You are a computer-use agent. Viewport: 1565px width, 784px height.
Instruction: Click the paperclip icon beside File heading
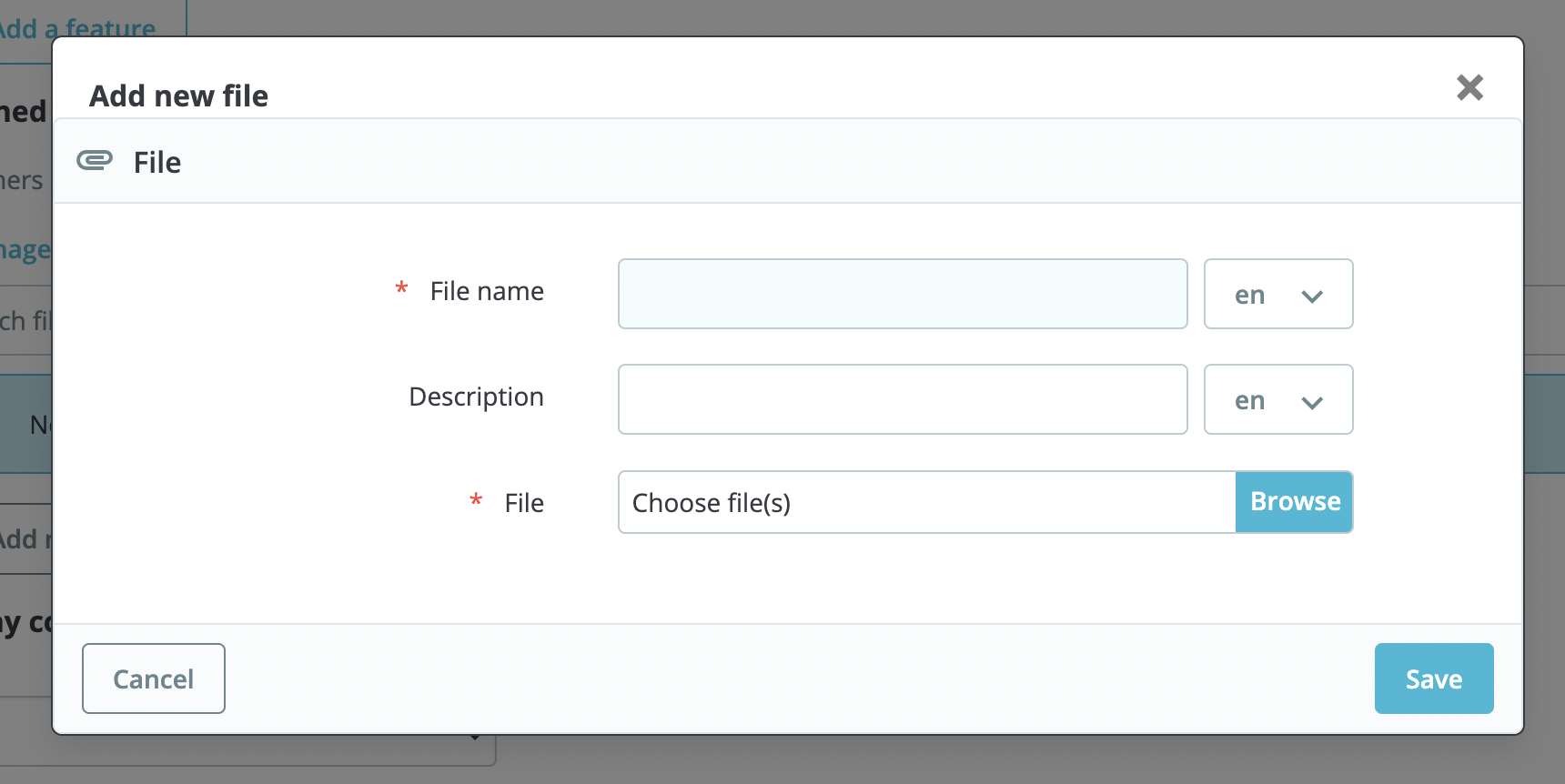(95, 161)
